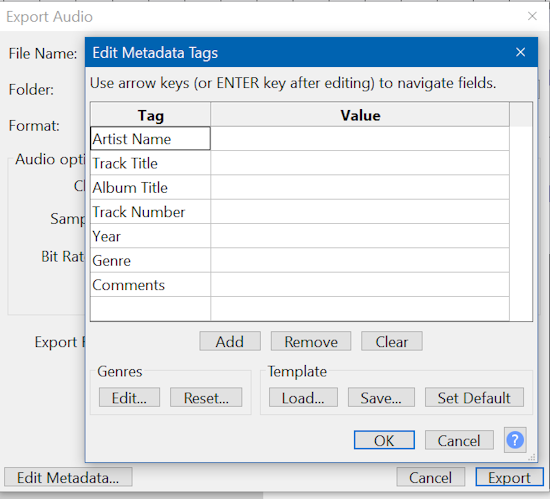Close the Edit Metadata Tags dialog

point(521,52)
